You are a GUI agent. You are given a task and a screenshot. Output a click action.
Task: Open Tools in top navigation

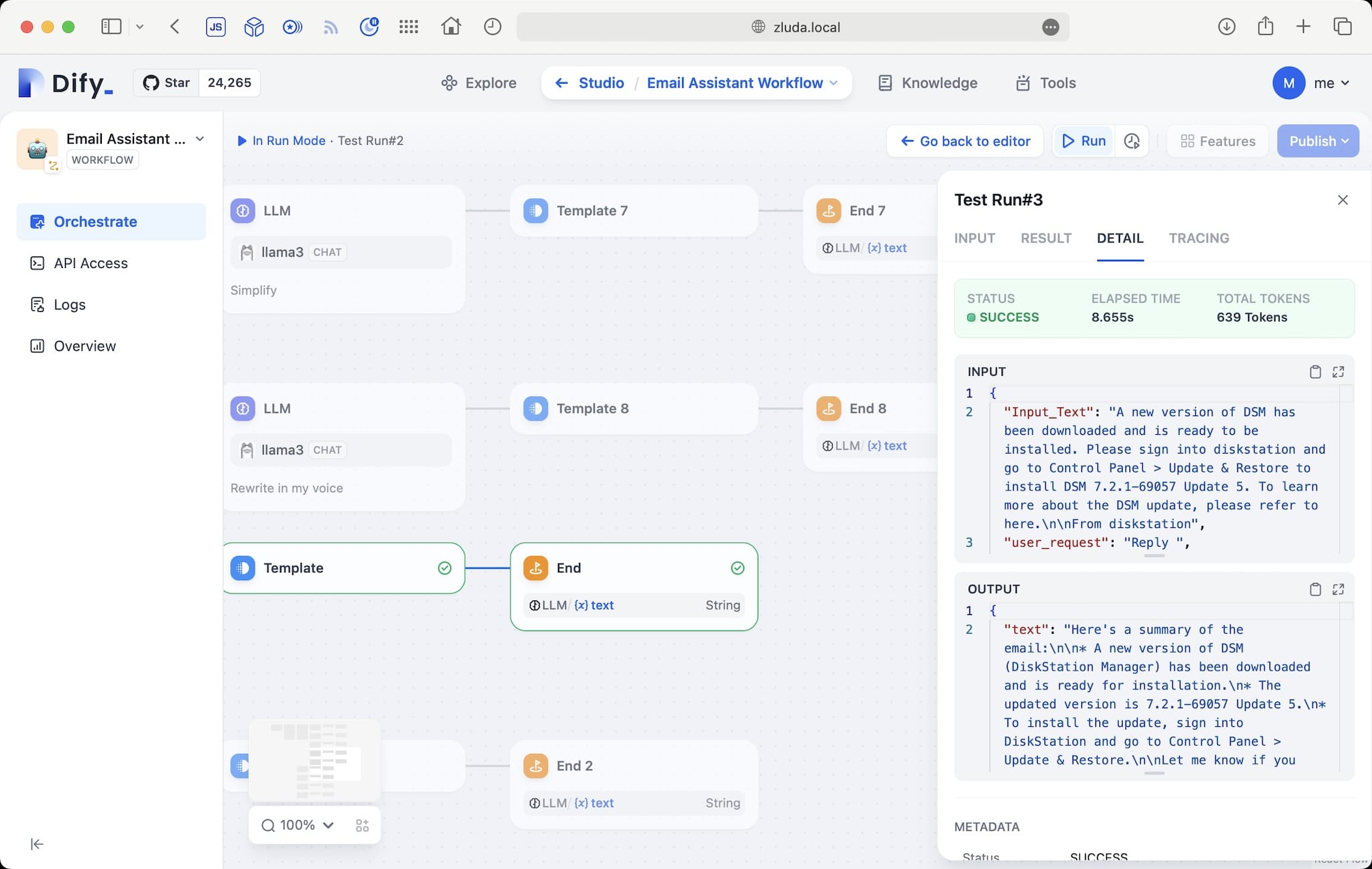[1046, 83]
